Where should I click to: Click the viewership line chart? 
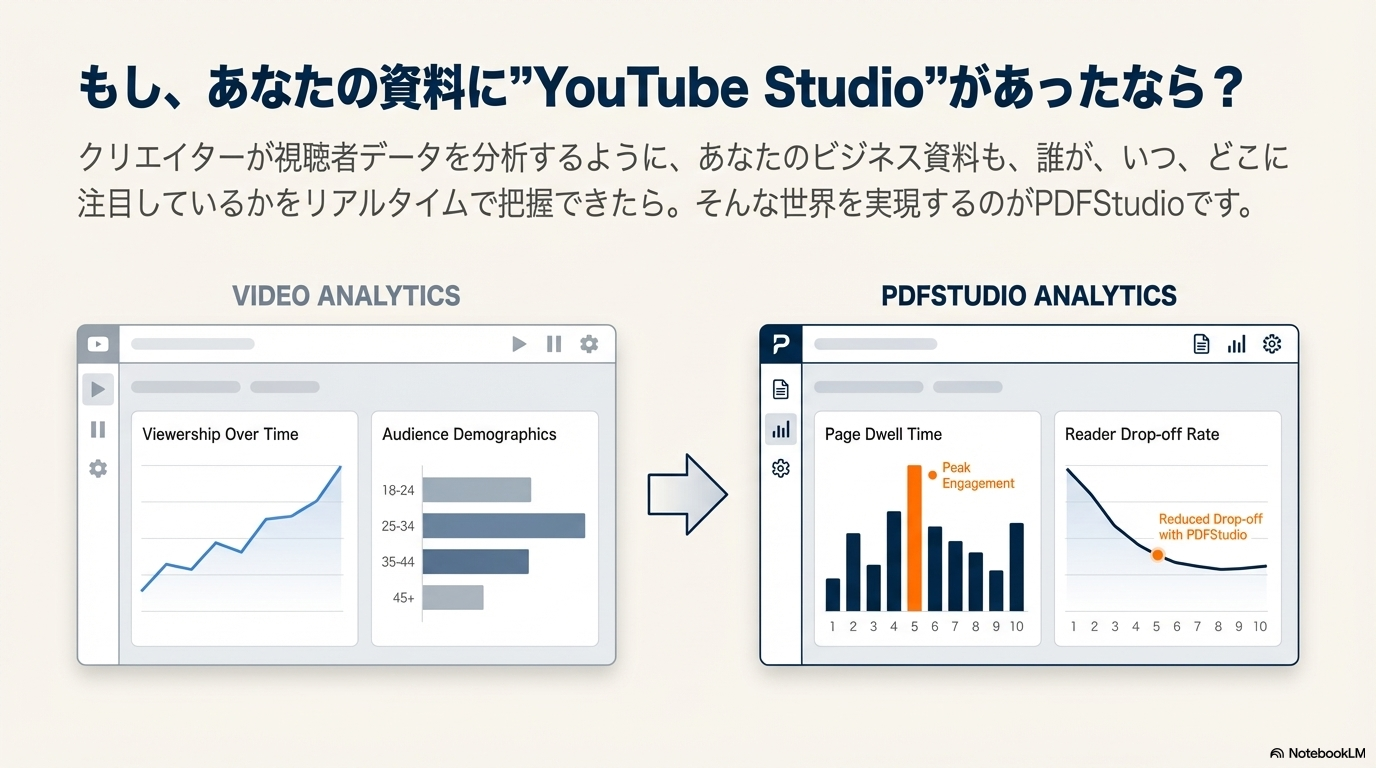click(x=242, y=538)
